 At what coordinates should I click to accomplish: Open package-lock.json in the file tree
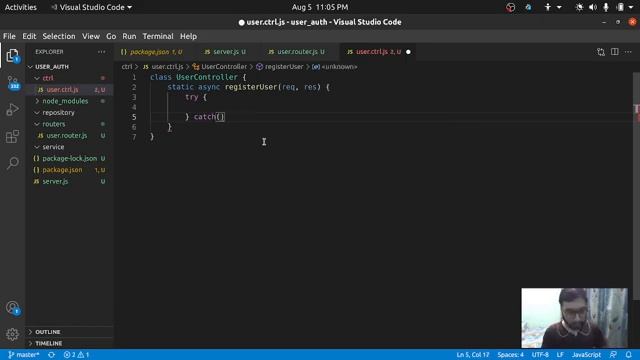[69, 158]
